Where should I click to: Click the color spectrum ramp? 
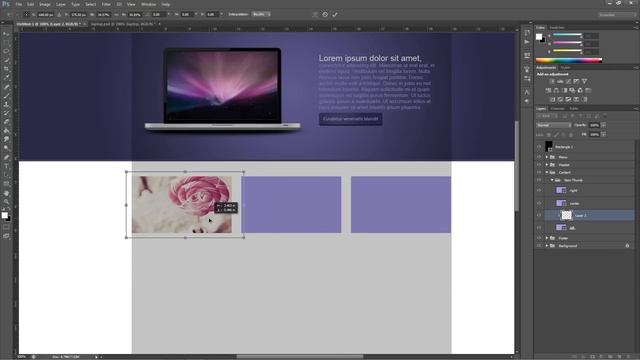tap(569, 60)
